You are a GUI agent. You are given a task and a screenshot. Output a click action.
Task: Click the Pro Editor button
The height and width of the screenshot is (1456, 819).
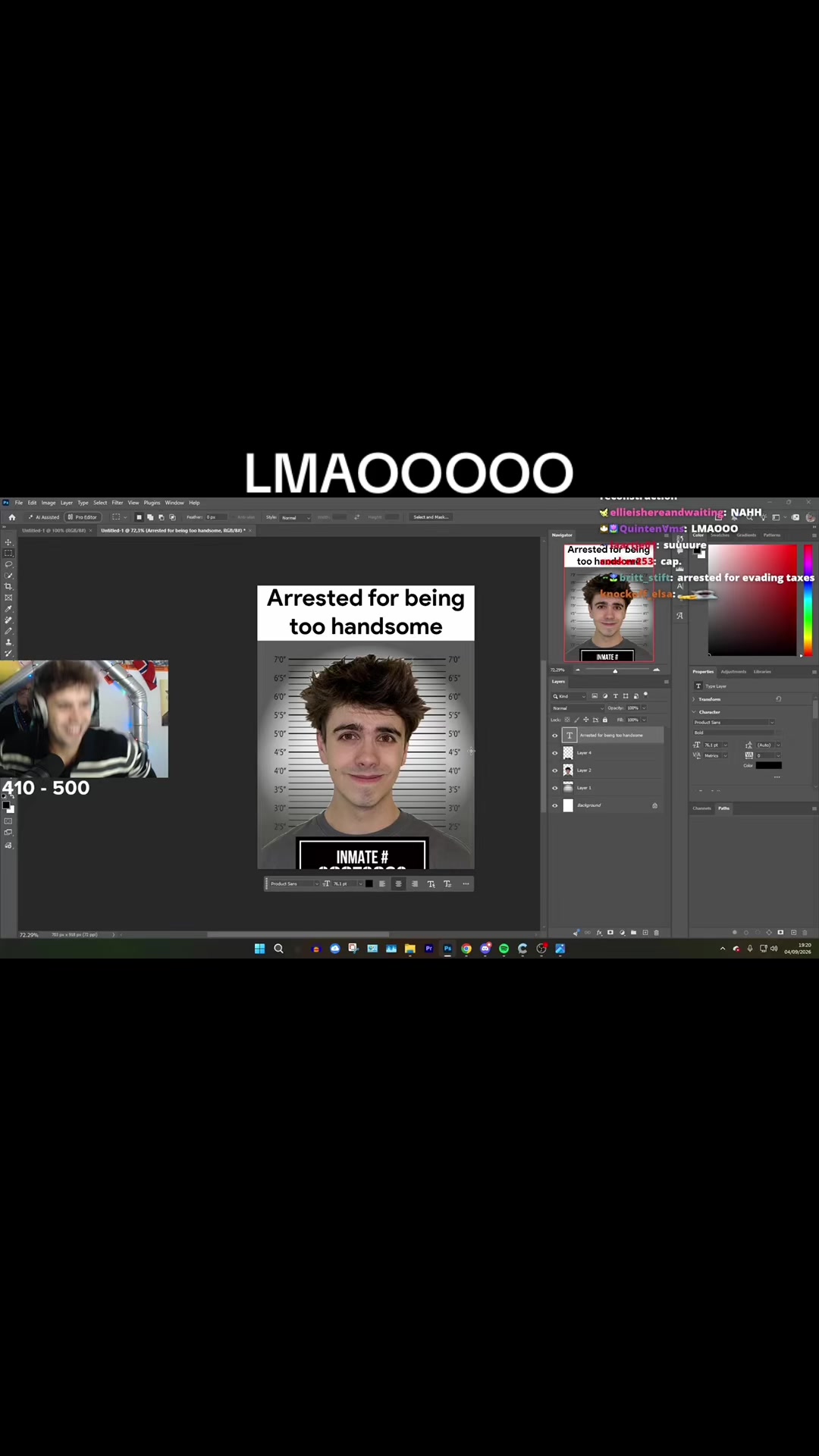click(x=83, y=517)
